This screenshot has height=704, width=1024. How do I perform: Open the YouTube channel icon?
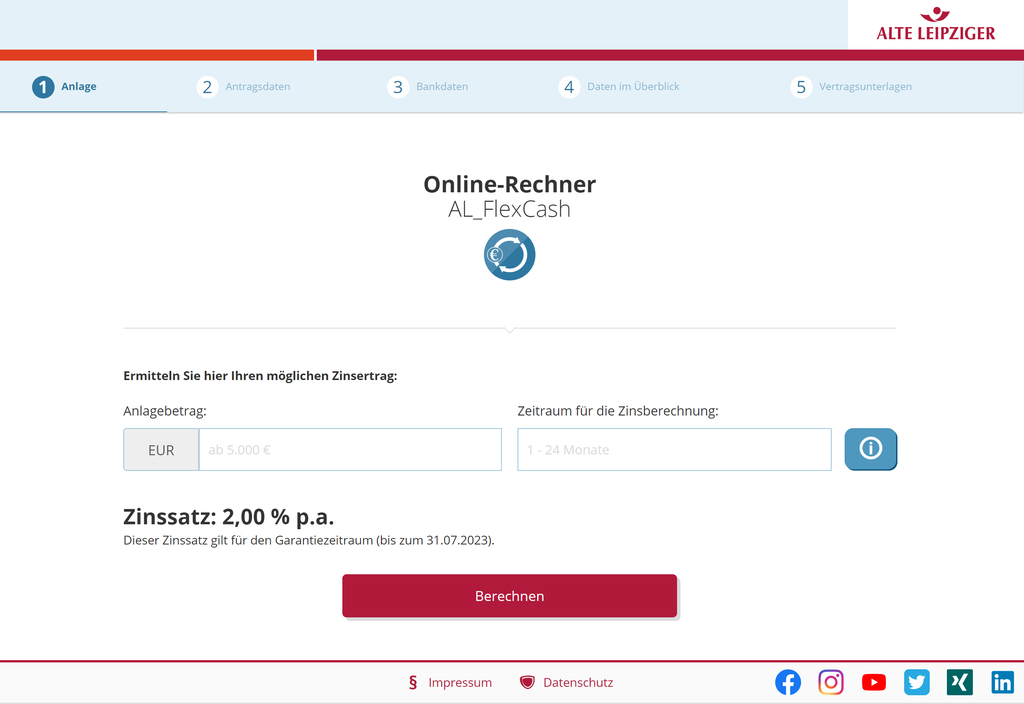(x=874, y=682)
